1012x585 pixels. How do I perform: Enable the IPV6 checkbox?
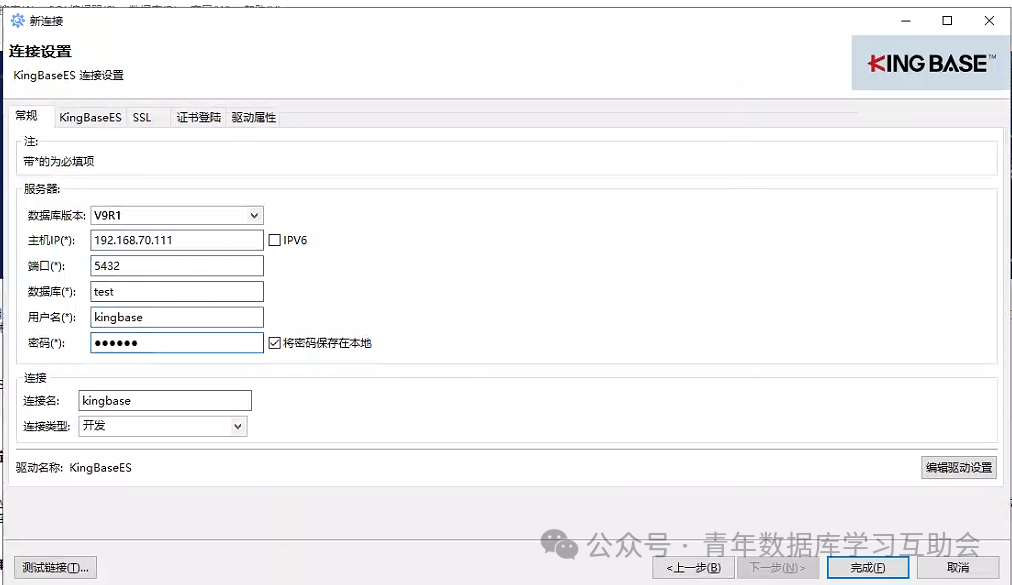coord(274,240)
